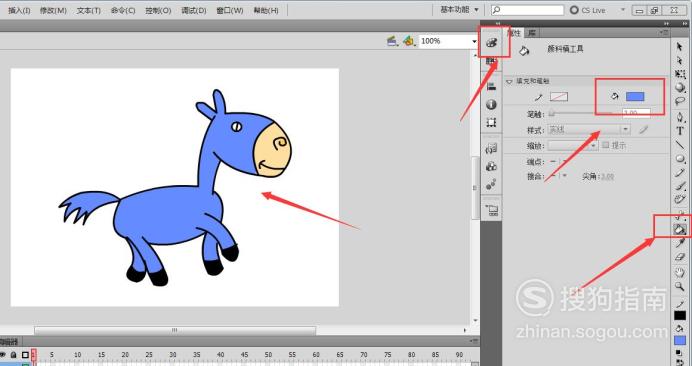Viewport: 692px width, 366px height.
Task: Click the Properties panel blue fill swatch
Action: [635, 96]
